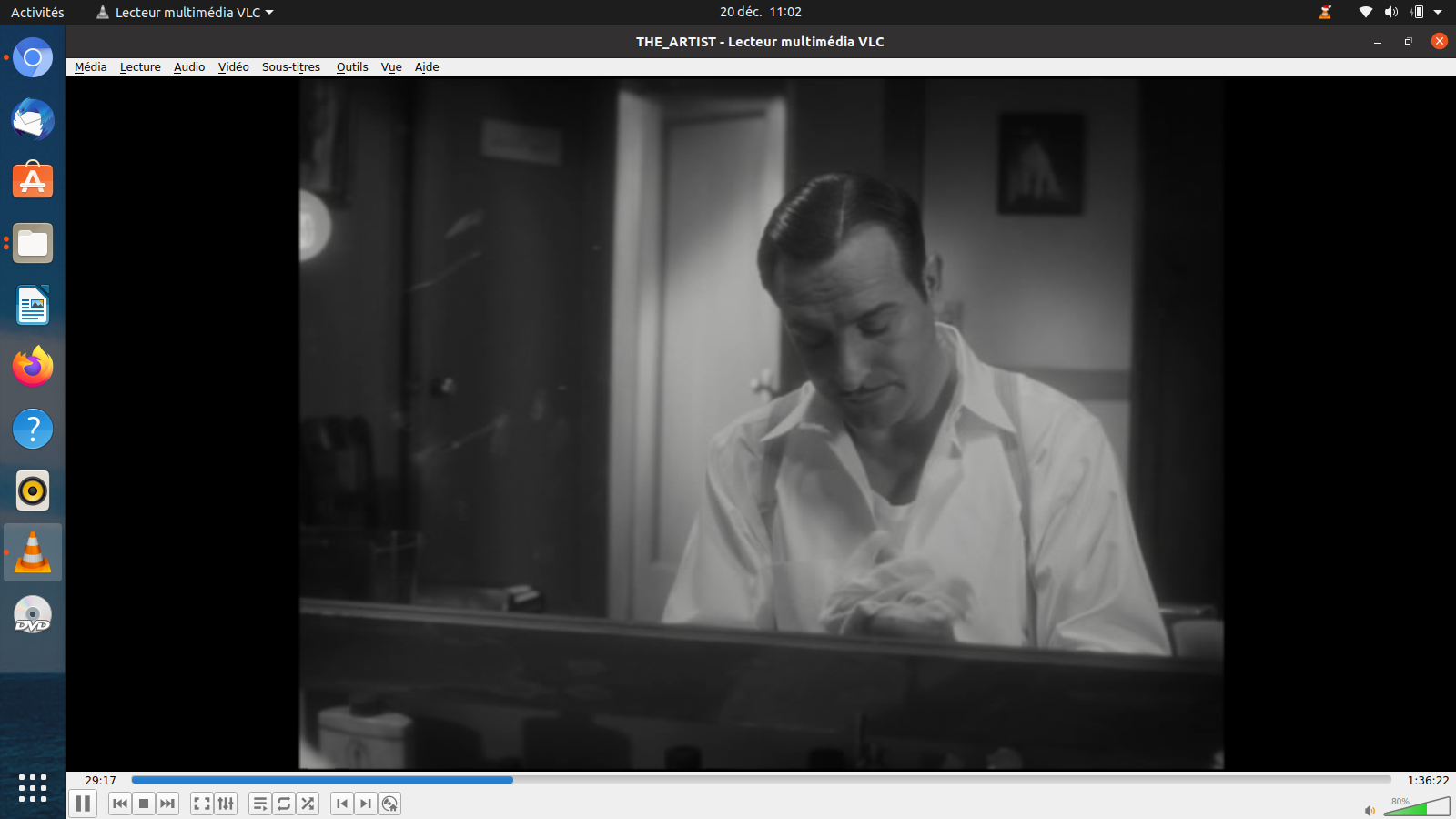Open the DVD disc menu button
The width and height of the screenshot is (1456, 819).
[x=389, y=804]
